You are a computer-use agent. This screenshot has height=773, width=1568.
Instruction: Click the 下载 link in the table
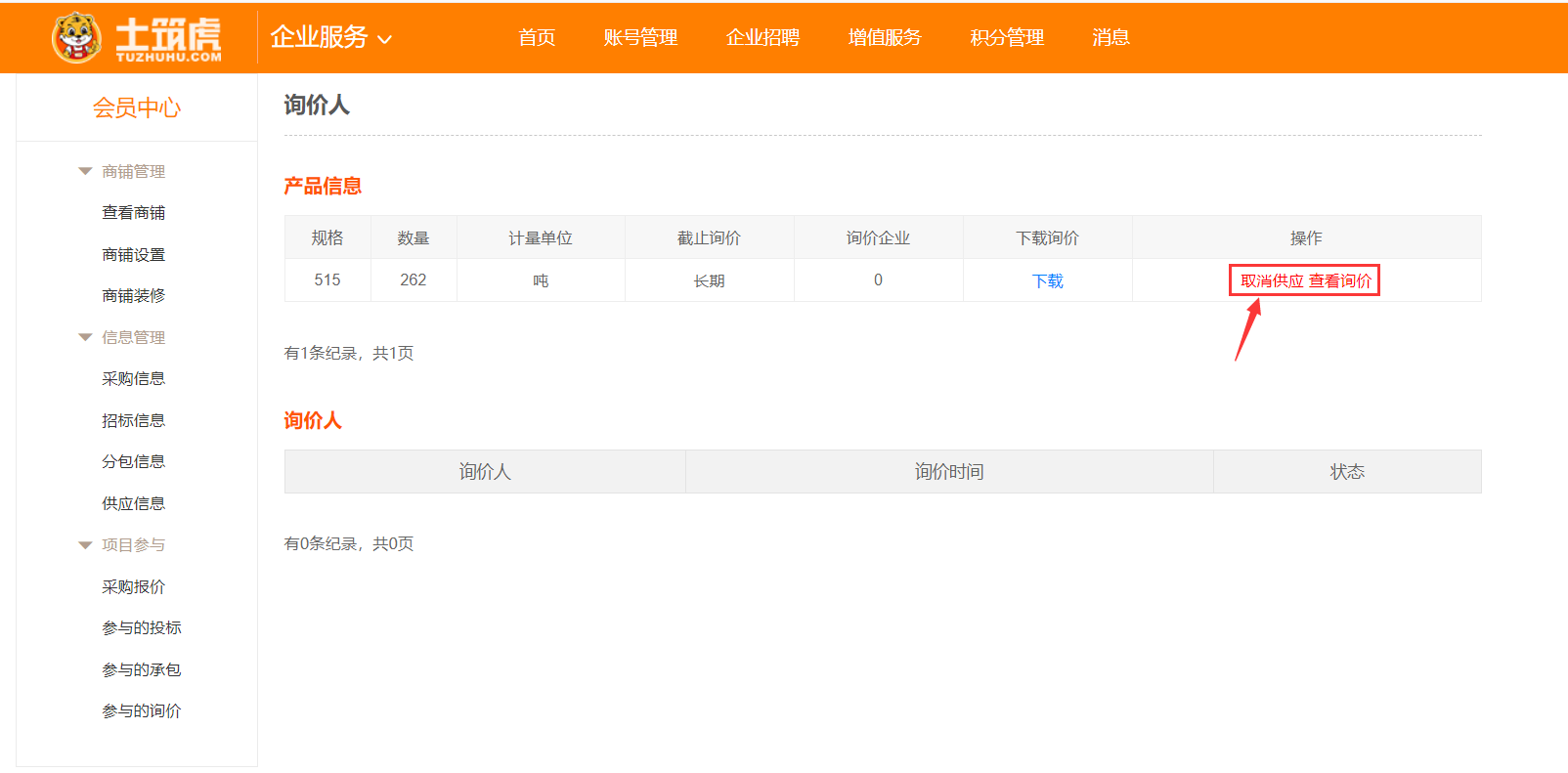click(x=1047, y=281)
